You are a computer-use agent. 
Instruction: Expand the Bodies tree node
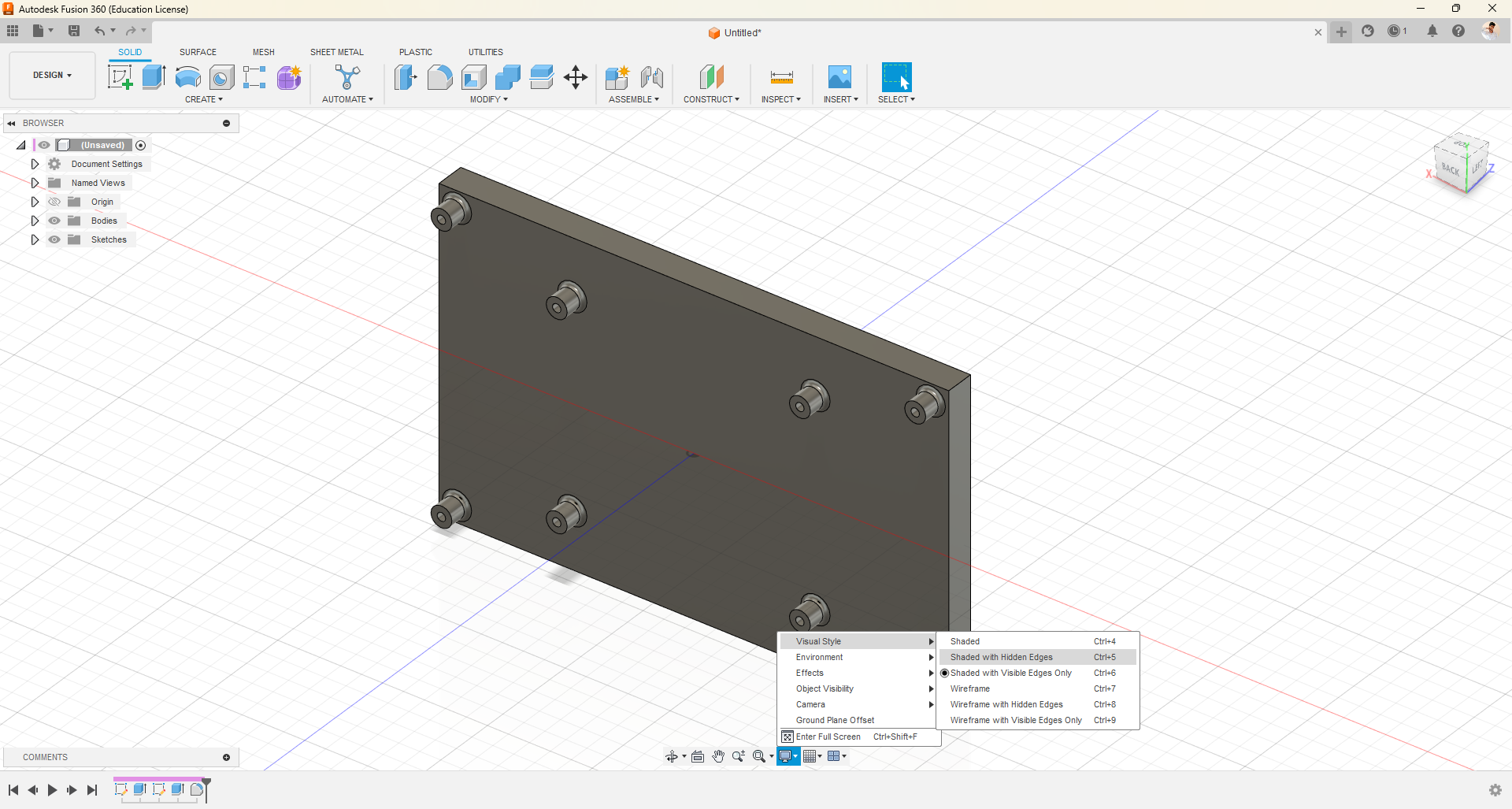point(35,221)
